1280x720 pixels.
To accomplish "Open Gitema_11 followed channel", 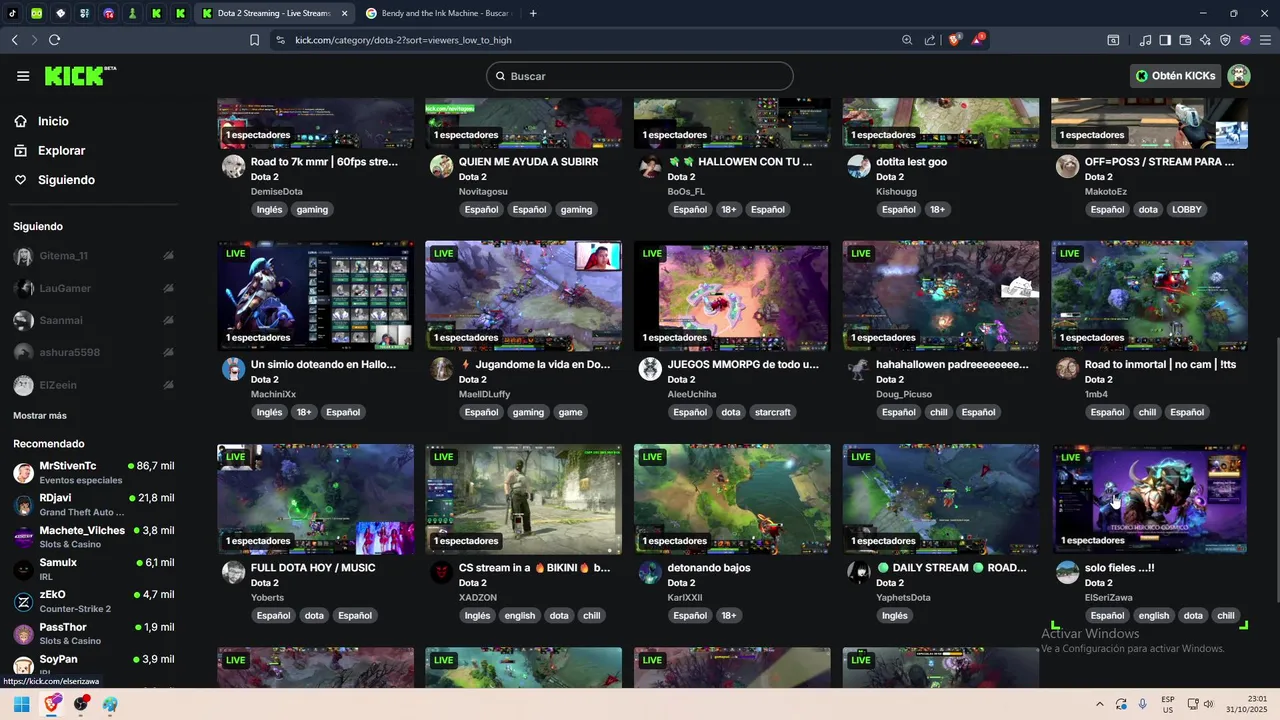I will 93,256.
